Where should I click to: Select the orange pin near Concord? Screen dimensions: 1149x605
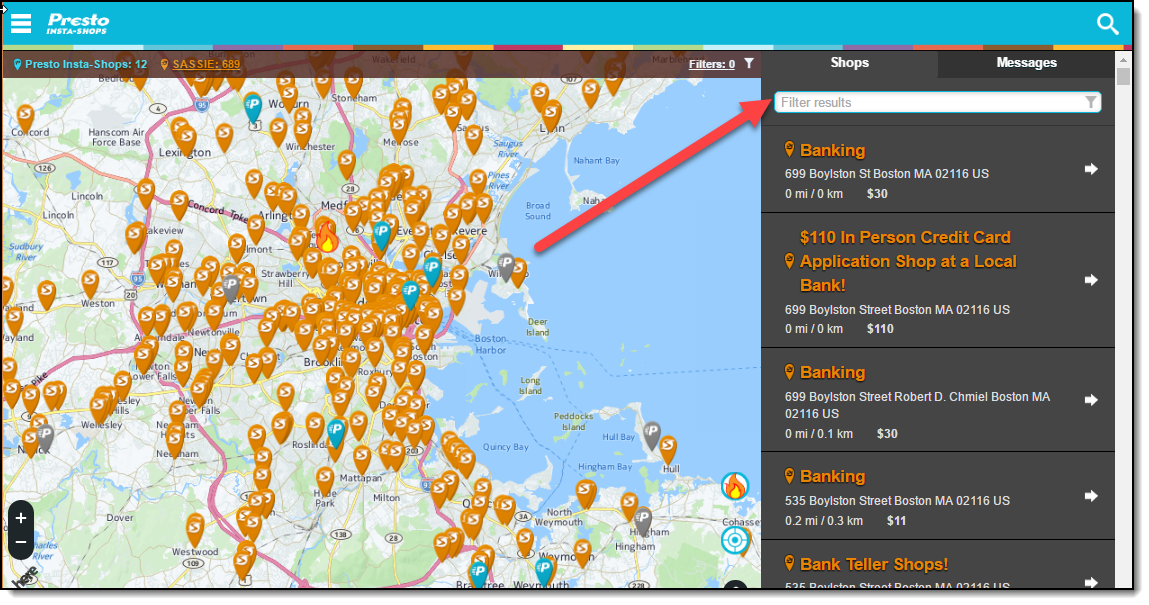pyautogui.click(x=26, y=118)
